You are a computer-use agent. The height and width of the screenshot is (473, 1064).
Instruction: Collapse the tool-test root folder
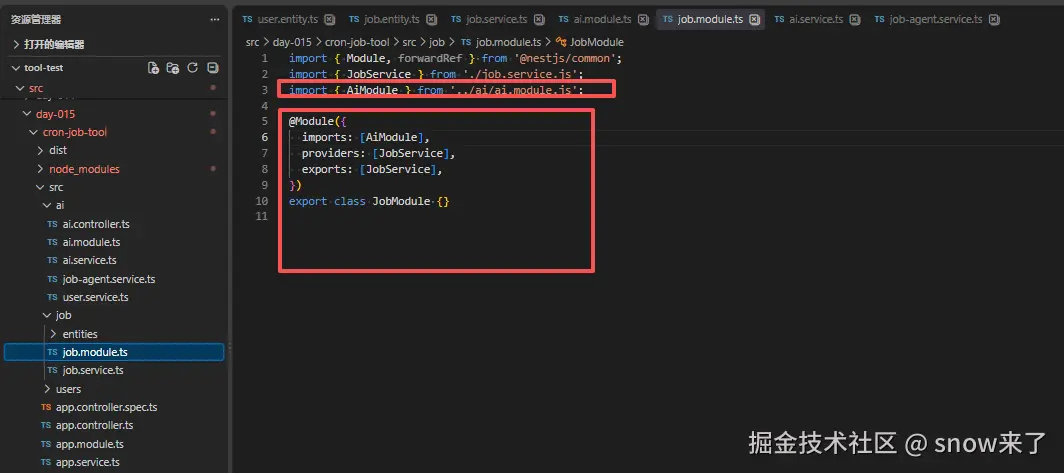16,68
